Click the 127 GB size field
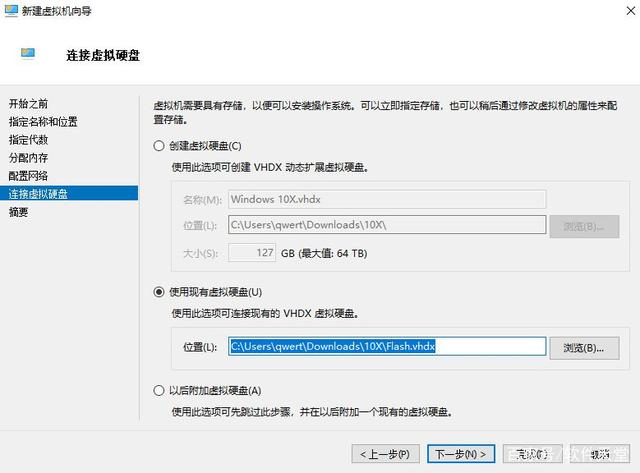640x473 pixels. pos(252,253)
